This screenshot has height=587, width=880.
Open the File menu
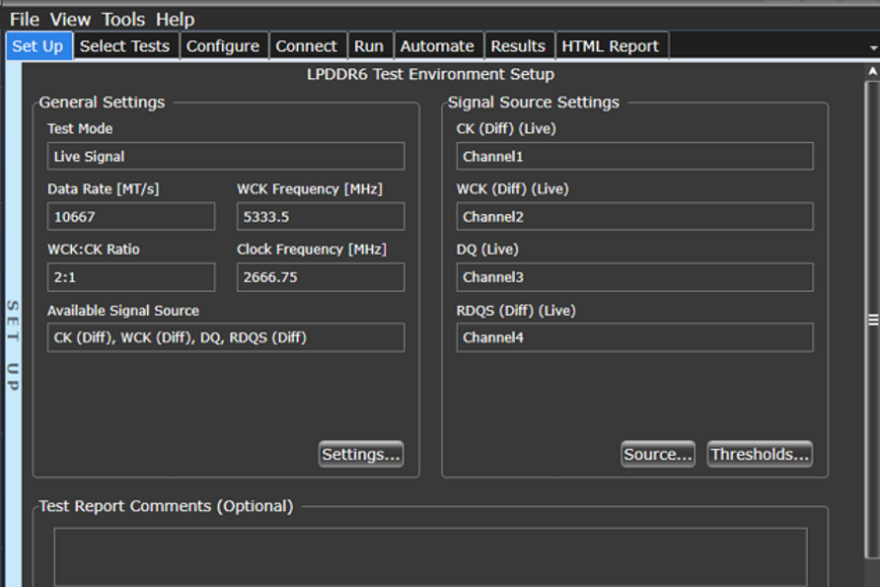24,19
